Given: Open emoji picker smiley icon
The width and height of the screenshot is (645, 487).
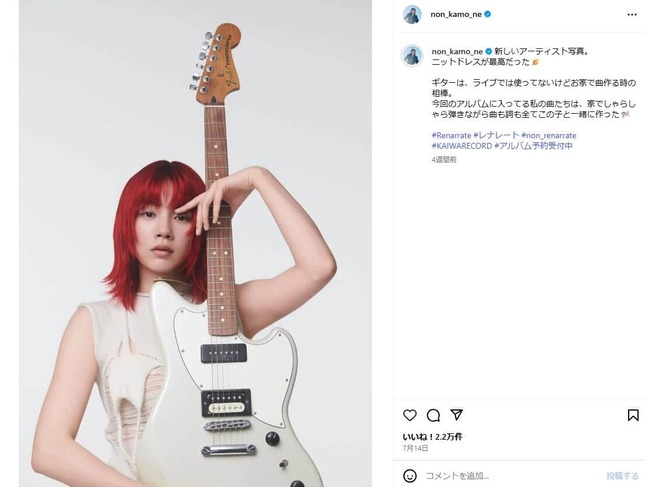Looking at the screenshot, I should [x=409, y=476].
